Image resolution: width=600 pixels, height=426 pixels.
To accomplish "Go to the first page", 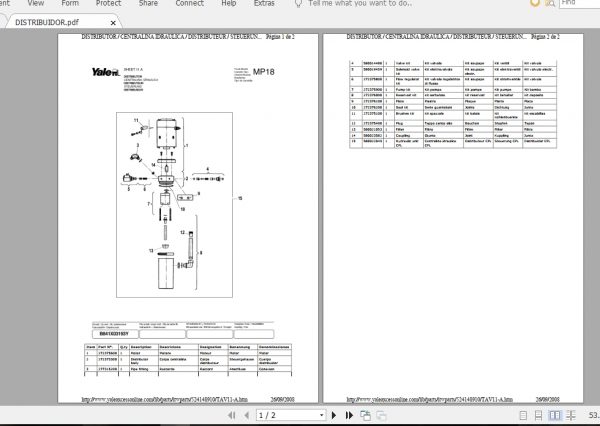I will click(x=232, y=415).
